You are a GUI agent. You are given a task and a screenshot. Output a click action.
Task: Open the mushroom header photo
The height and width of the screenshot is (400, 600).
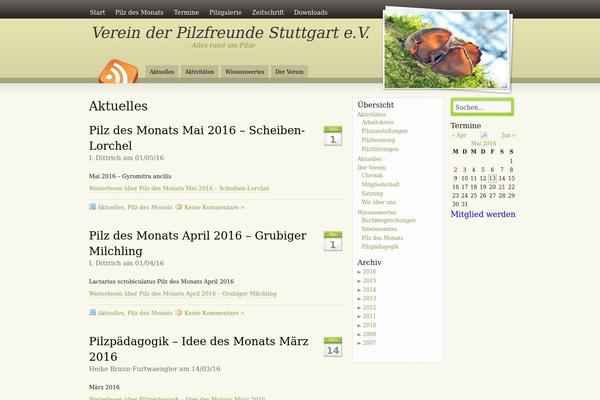(447, 50)
